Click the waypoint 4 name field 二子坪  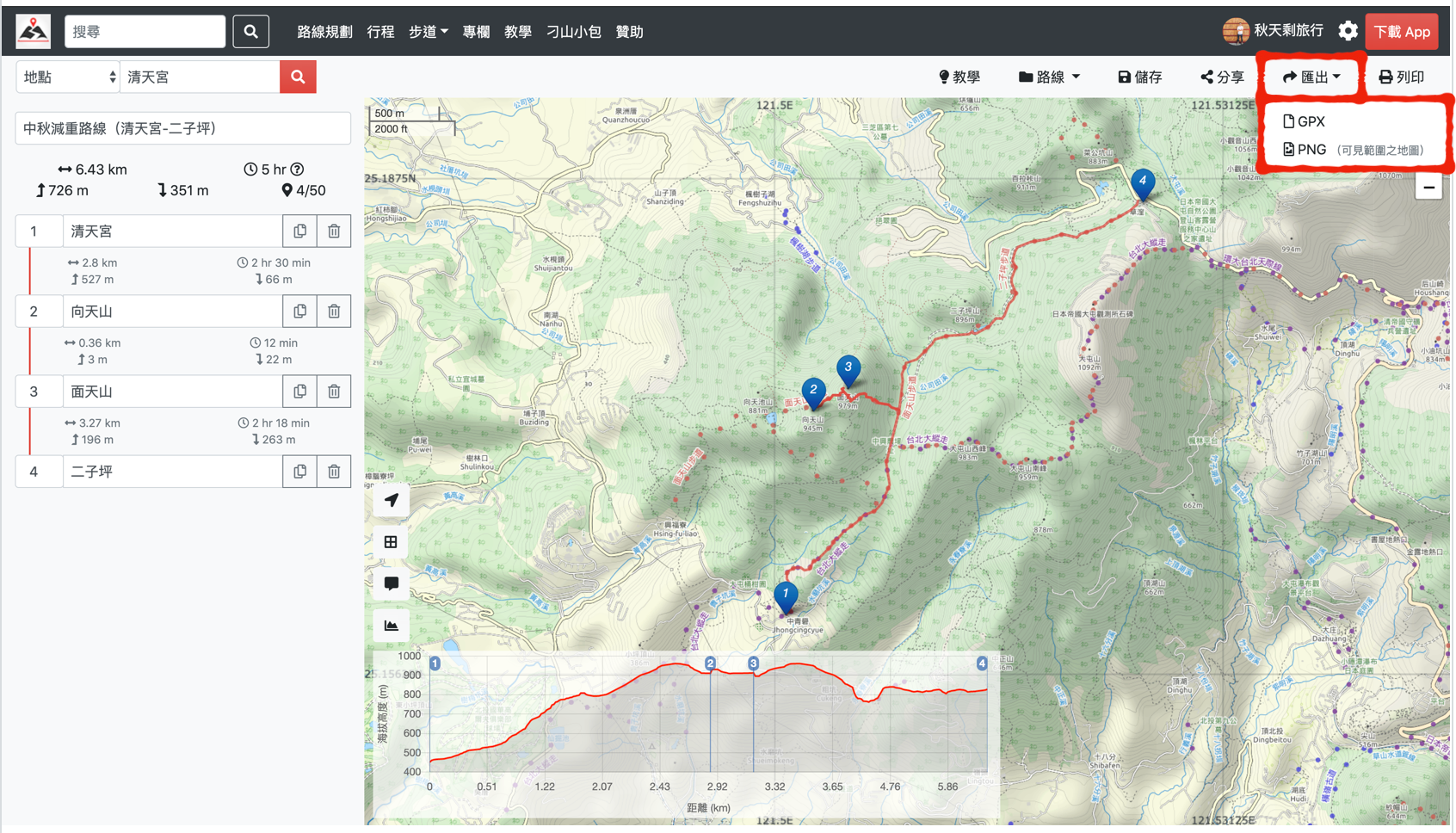pyautogui.click(x=172, y=471)
